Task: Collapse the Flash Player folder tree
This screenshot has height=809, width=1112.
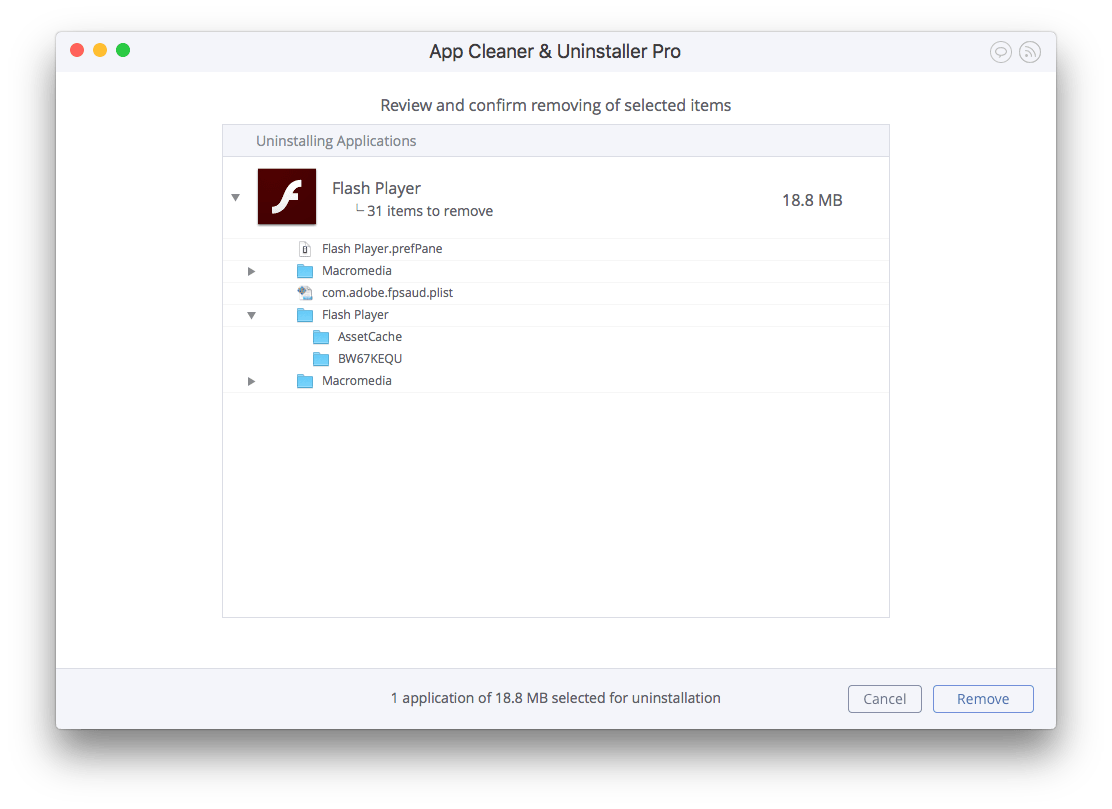Action: 251,314
